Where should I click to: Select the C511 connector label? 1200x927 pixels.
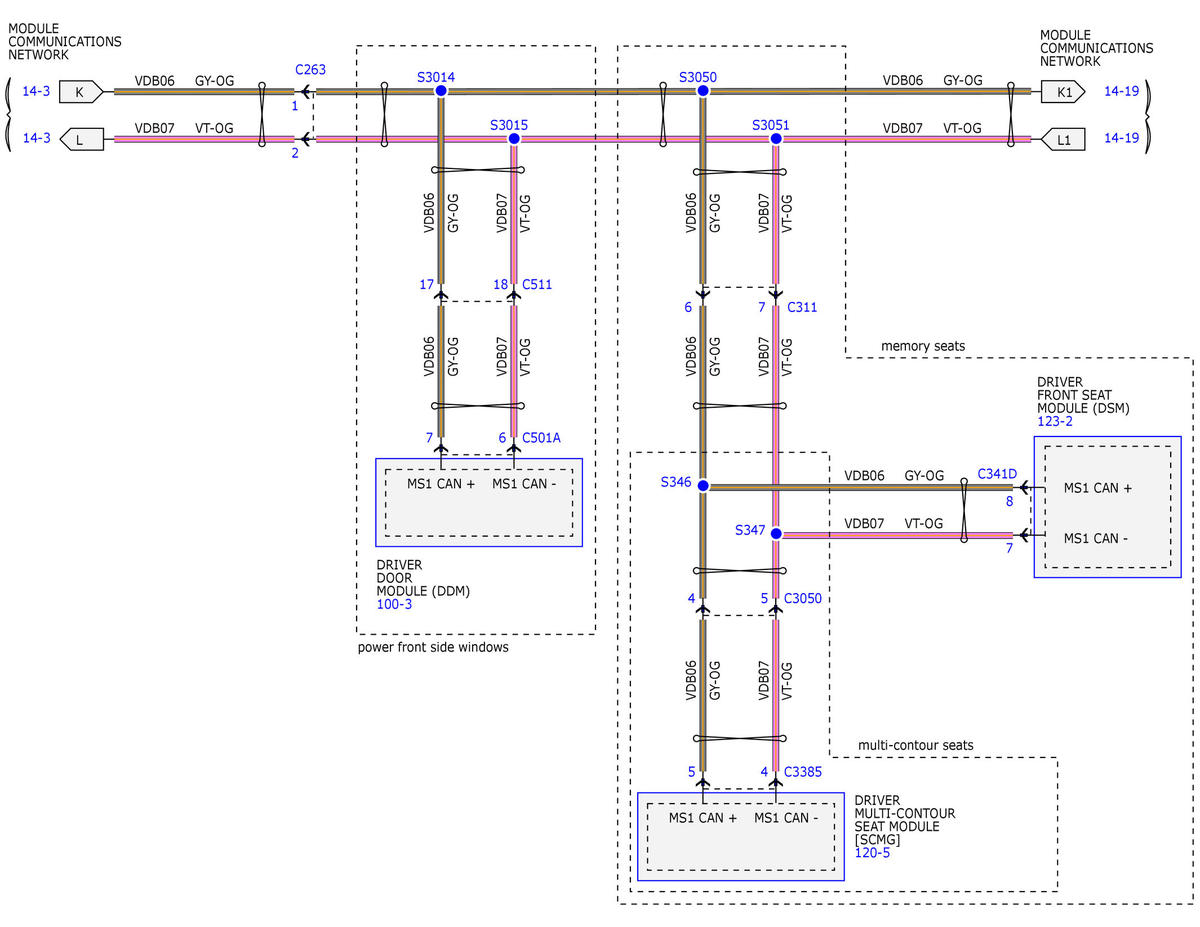click(x=537, y=284)
